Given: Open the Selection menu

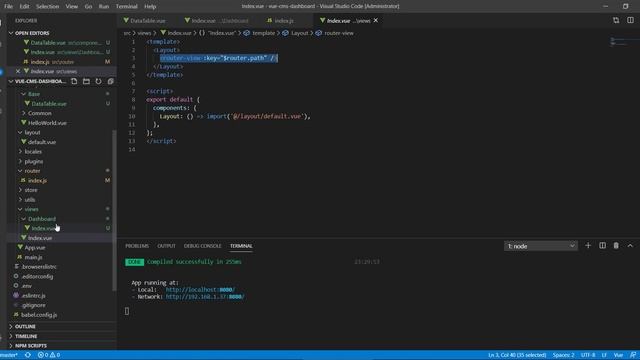Looking at the screenshot, I should coord(47,7).
